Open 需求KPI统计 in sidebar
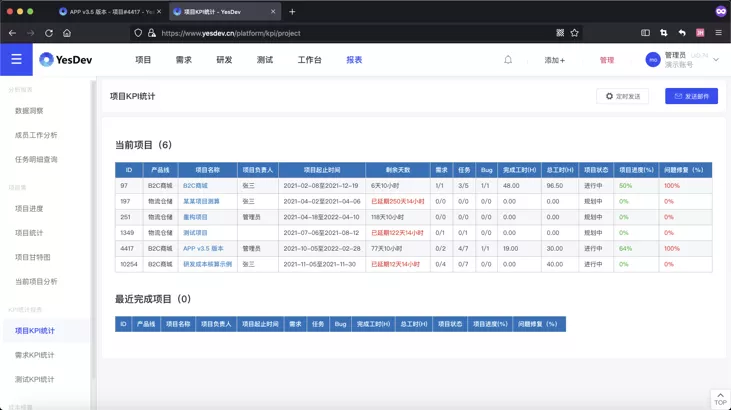Image resolution: width=731 pixels, height=410 pixels. click(x=34, y=355)
